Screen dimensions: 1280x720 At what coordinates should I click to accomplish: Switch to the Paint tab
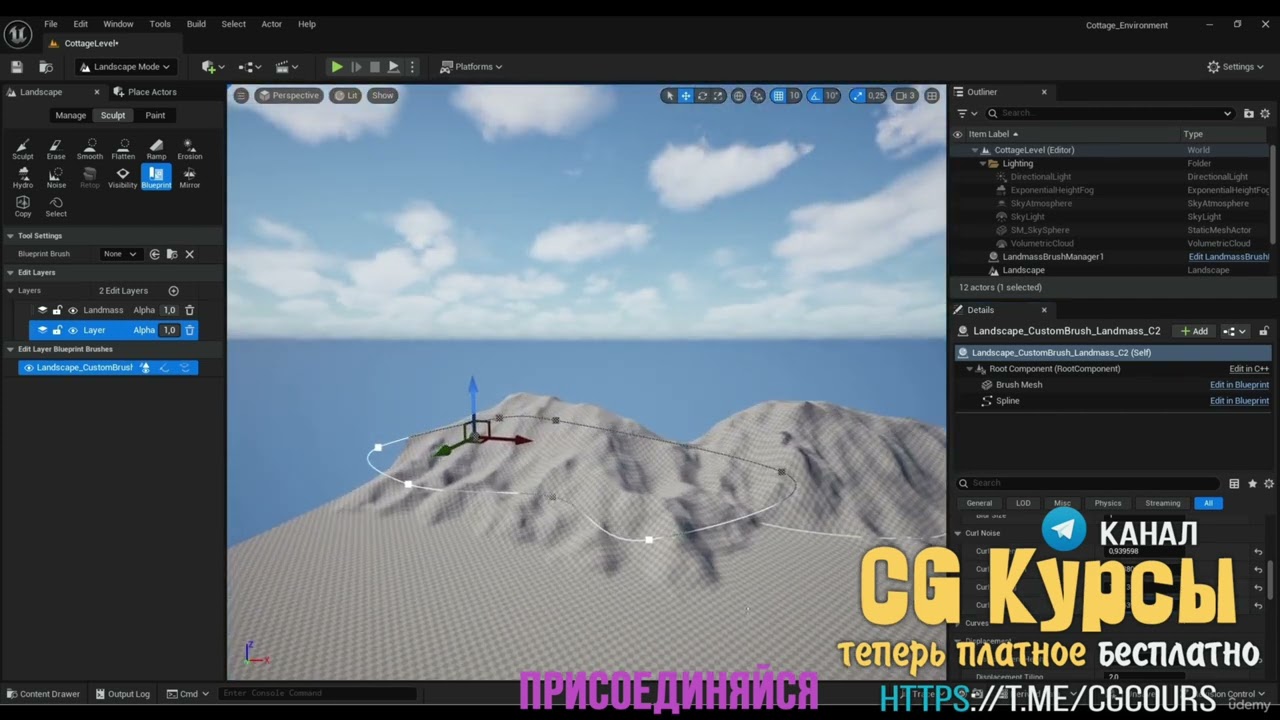pyautogui.click(x=155, y=116)
